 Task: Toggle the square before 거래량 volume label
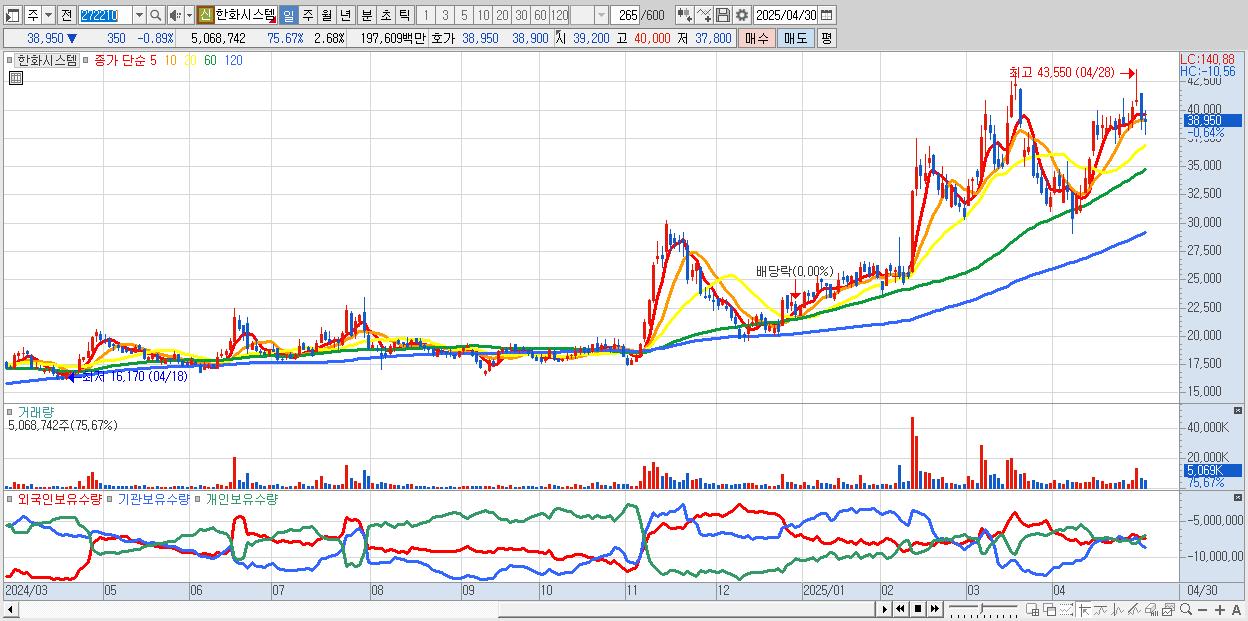[x=11, y=411]
